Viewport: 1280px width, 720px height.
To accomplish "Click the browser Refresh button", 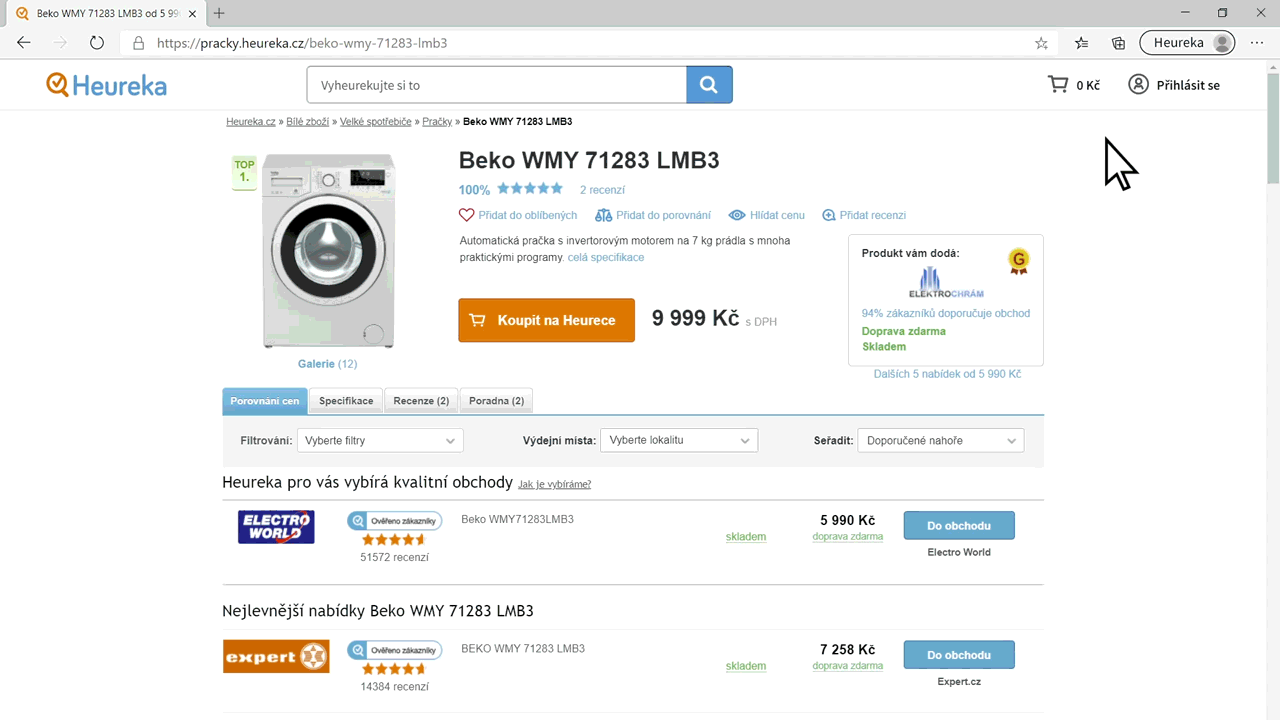I will pyautogui.click(x=97, y=43).
